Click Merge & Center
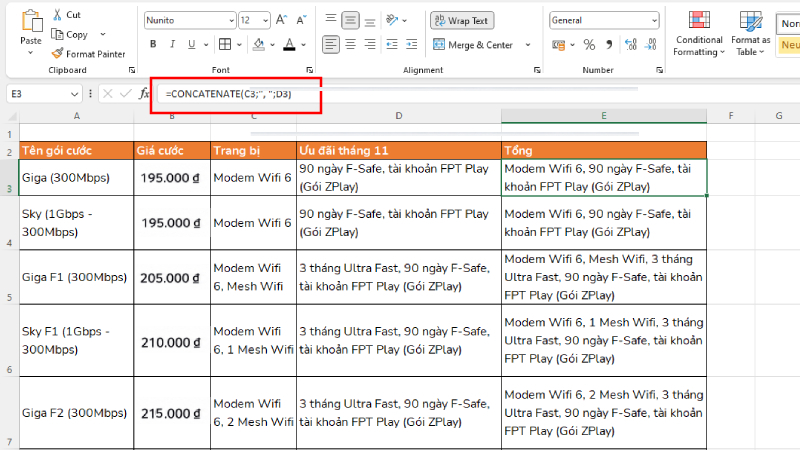Image resolution: width=800 pixels, height=450 pixels. (472, 45)
